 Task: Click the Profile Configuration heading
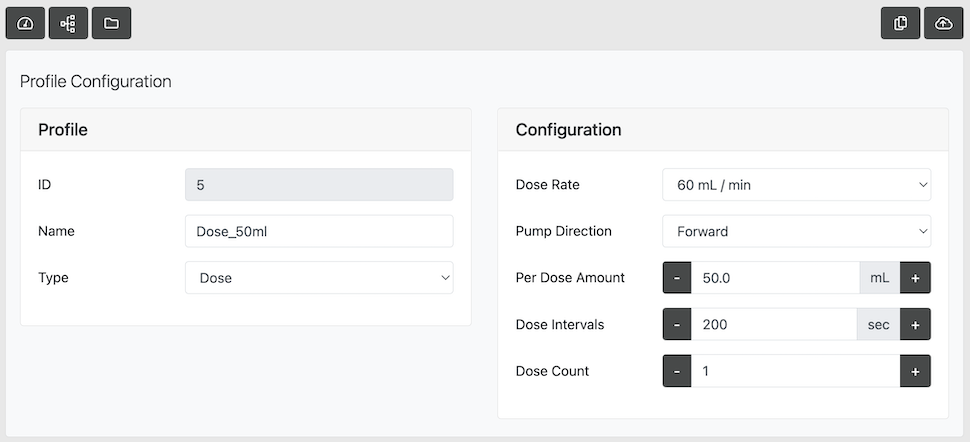[x=96, y=81]
